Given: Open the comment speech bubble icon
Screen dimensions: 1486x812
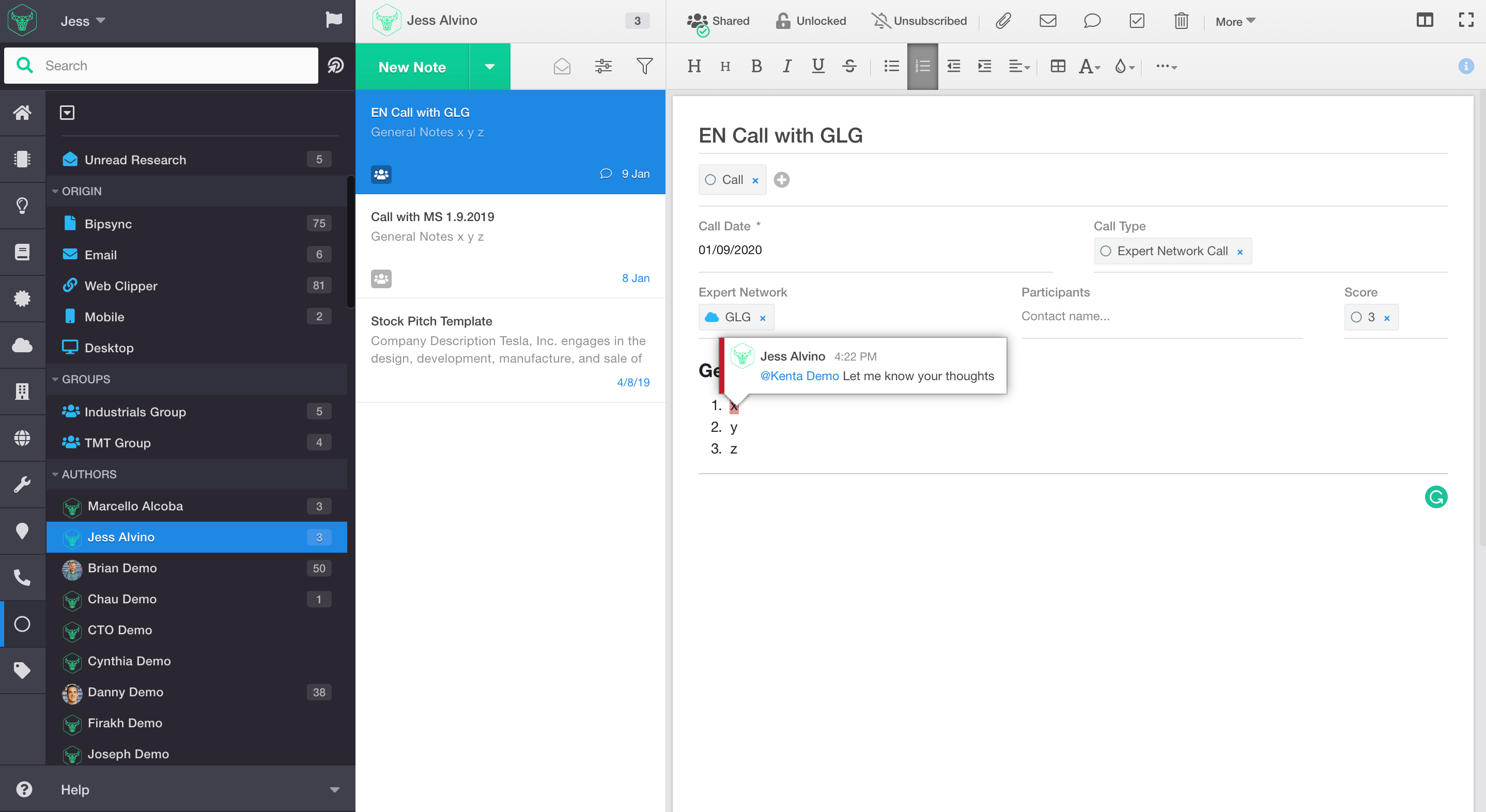Looking at the screenshot, I should point(1091,21).
